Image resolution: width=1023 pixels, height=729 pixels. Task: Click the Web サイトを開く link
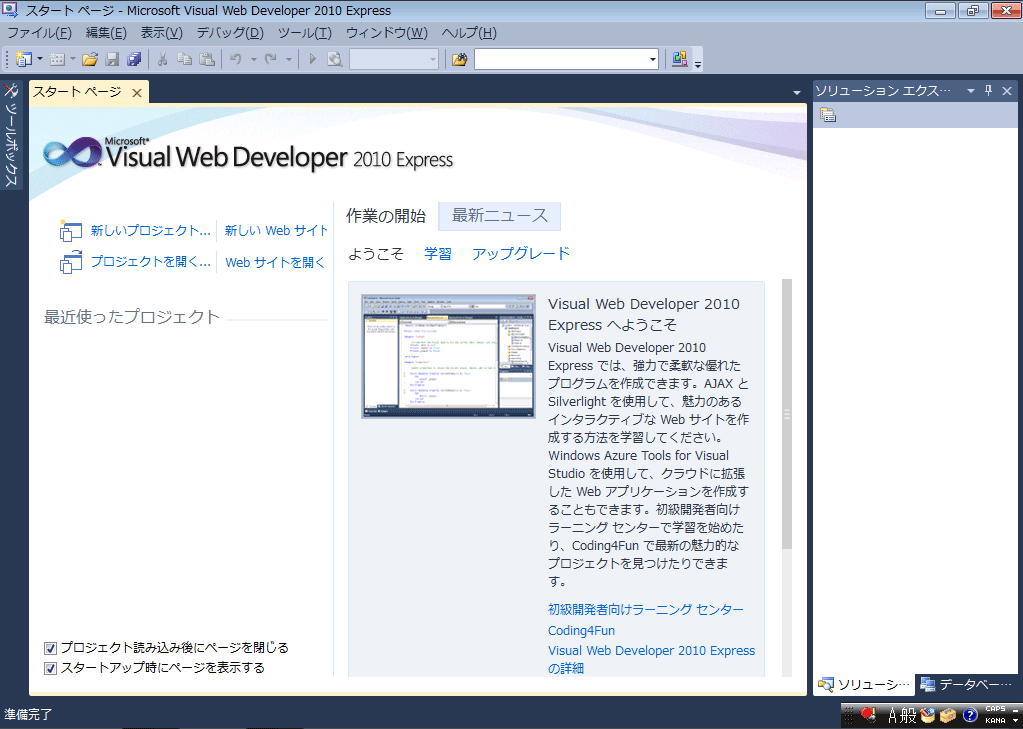275,262
